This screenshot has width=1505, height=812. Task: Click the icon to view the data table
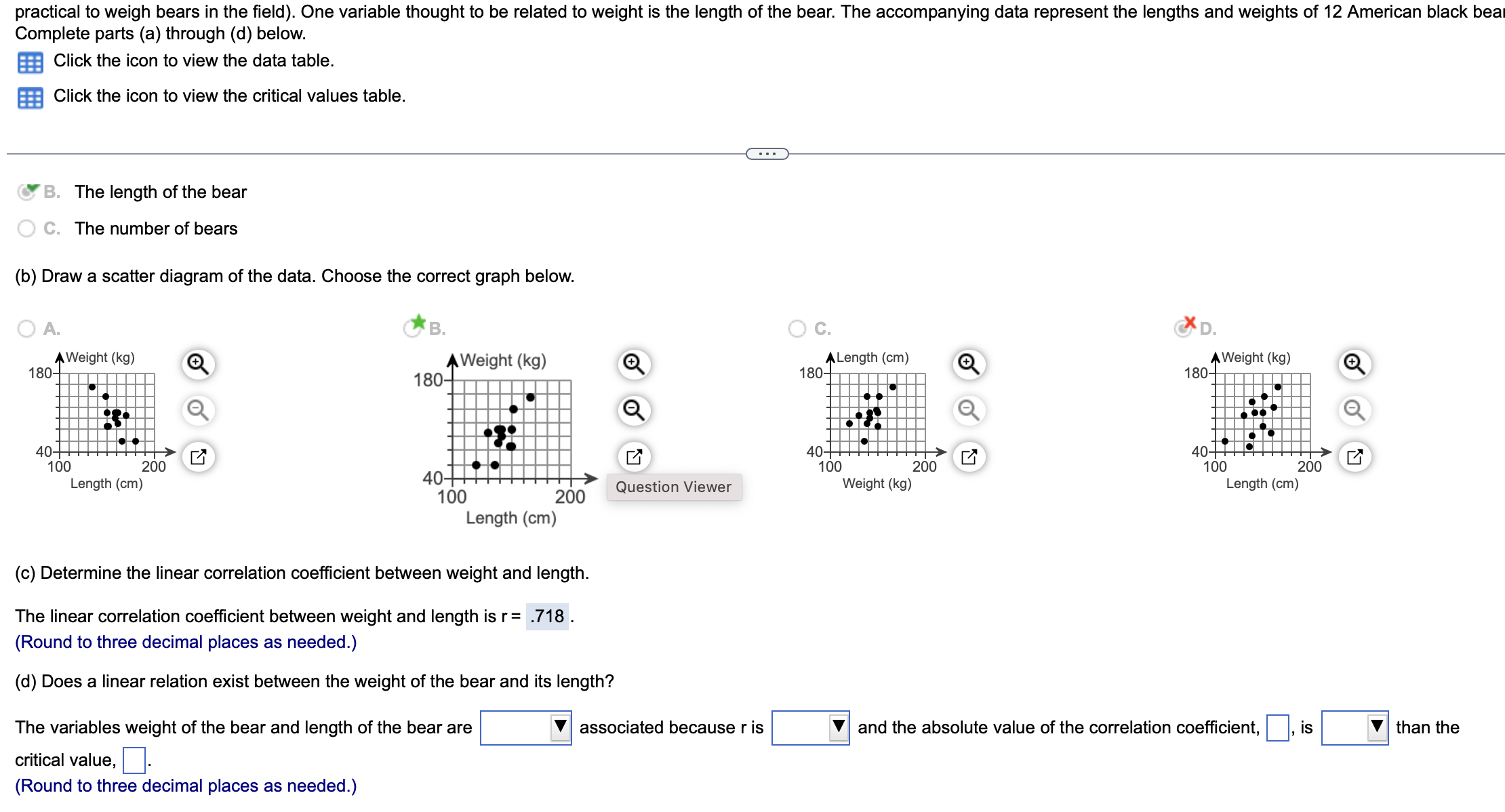pos(30,61)
